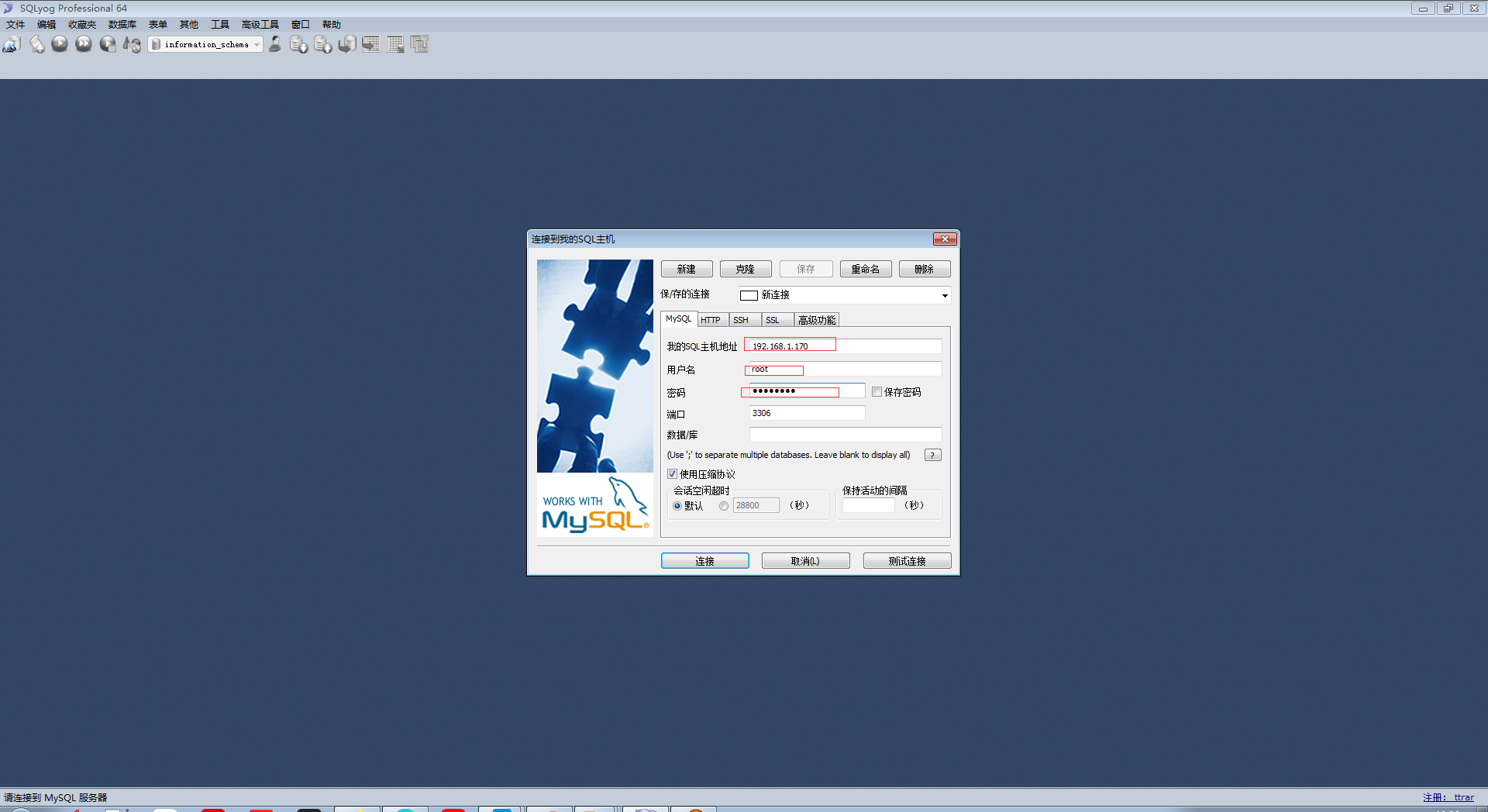Click the 克隆 button

coord(746,269)
